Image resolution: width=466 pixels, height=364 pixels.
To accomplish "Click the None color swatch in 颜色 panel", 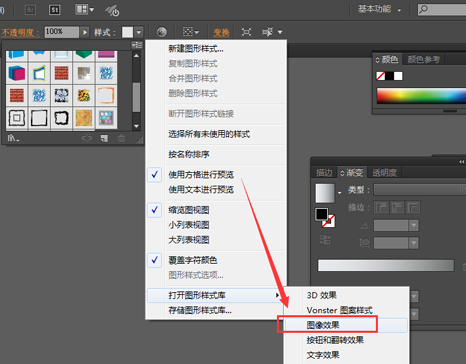I will 380,76.
